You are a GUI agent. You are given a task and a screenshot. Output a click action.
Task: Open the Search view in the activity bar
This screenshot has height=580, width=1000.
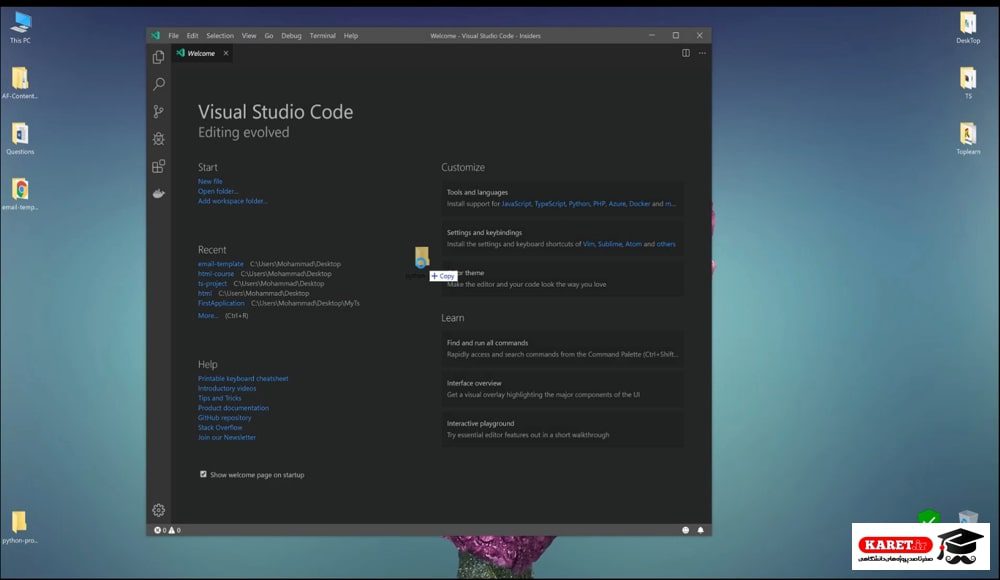(x=159, y=84)
